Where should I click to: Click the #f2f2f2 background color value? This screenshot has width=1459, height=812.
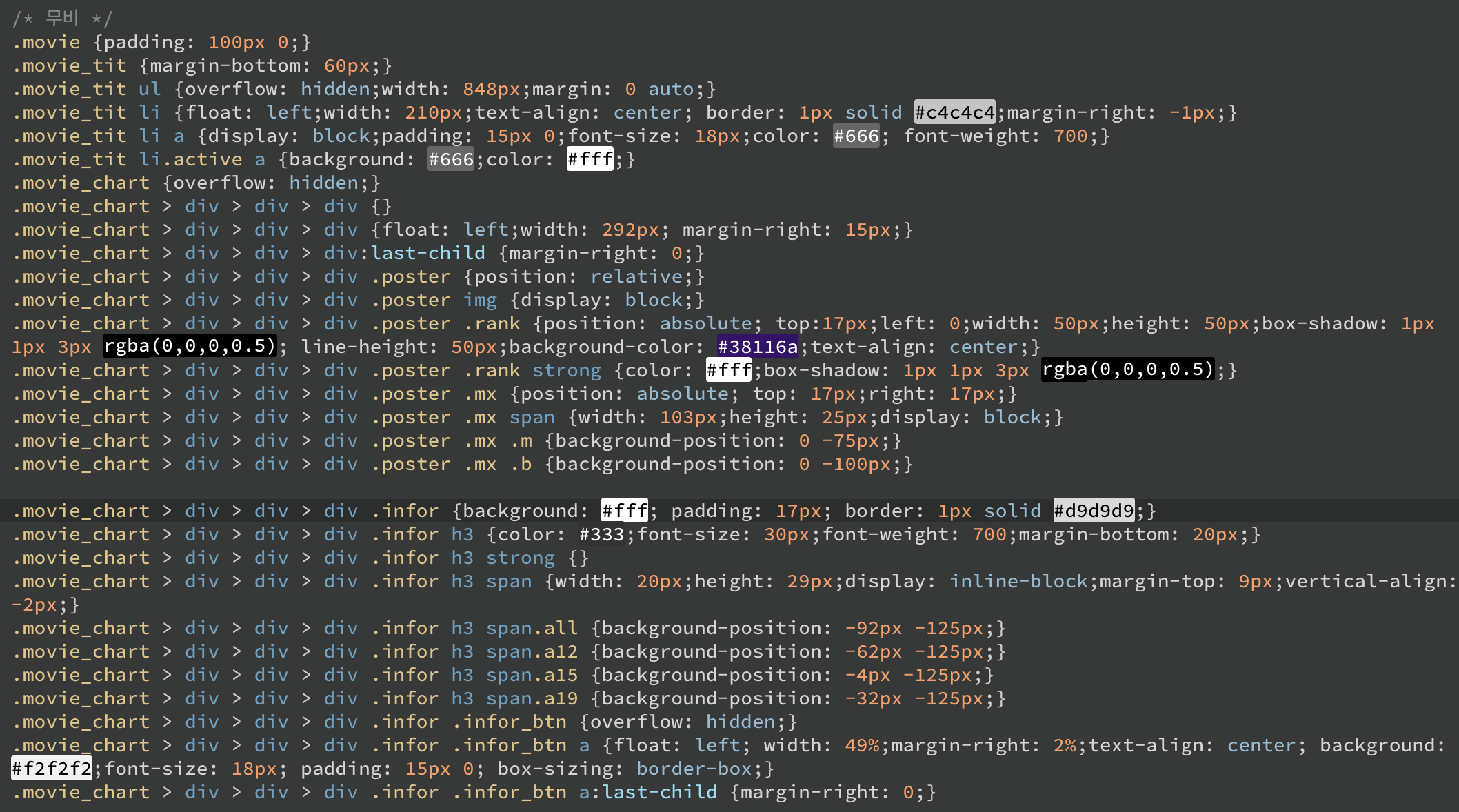pos(52,769)
